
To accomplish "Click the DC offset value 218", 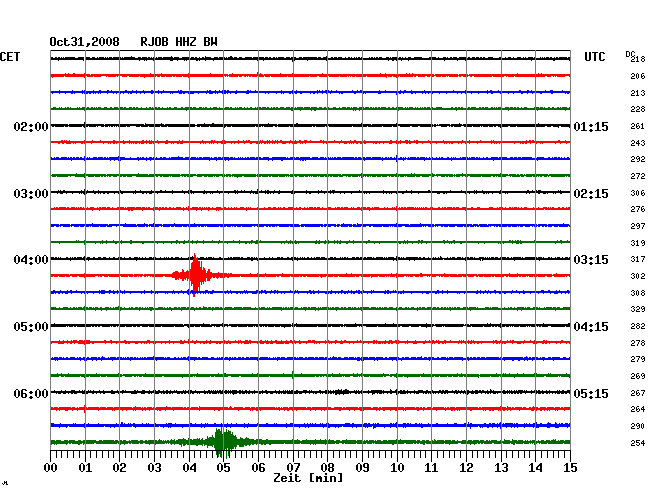I will coord(638,59).
